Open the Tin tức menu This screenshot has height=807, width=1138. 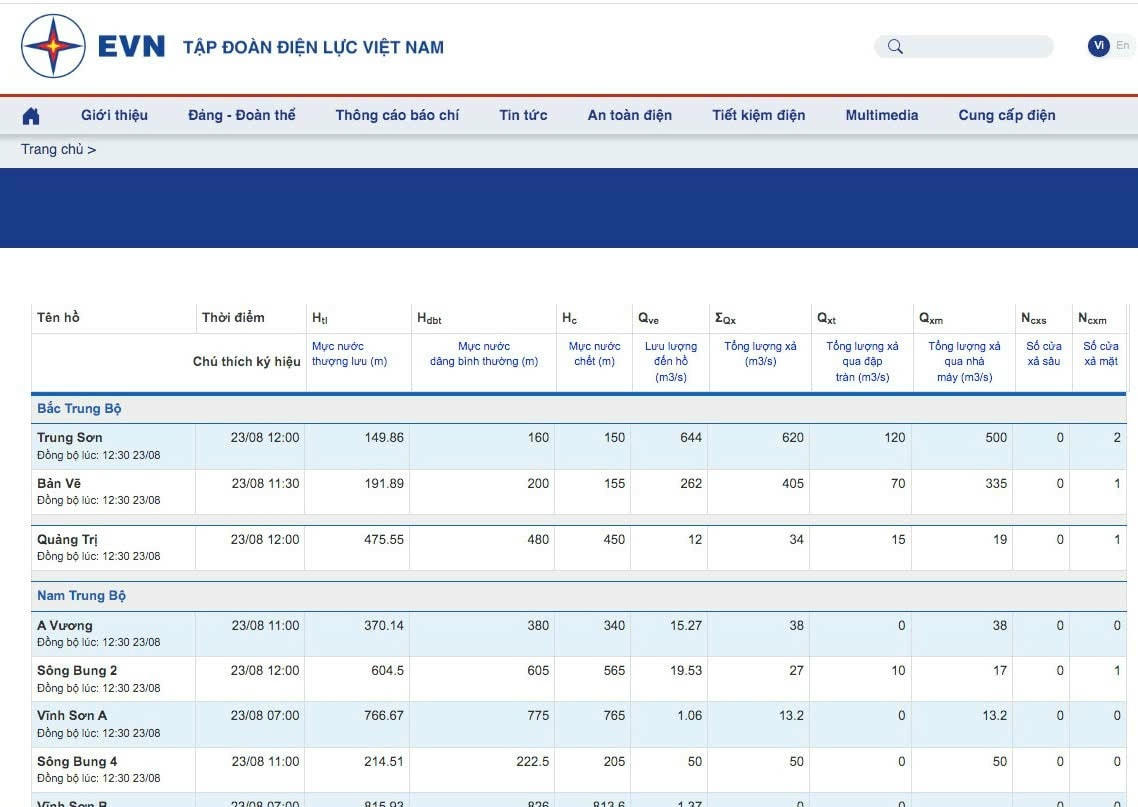pos(523,115)
